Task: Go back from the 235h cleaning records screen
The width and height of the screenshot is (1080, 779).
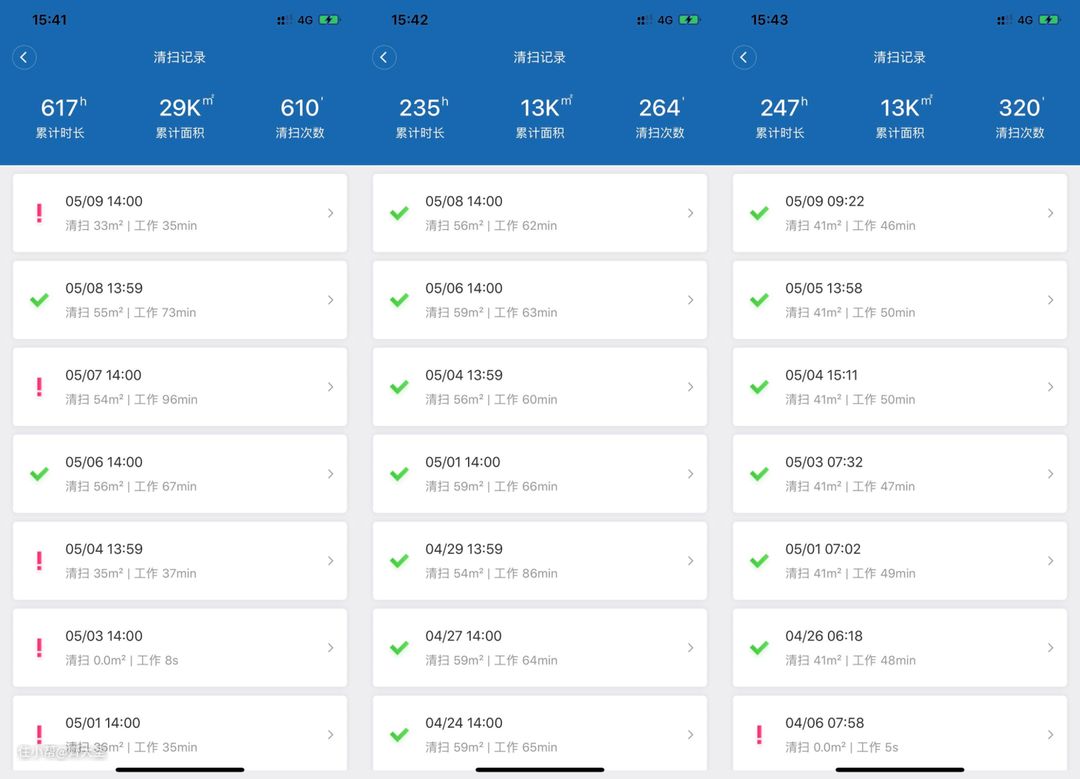Action: point(384,57)
